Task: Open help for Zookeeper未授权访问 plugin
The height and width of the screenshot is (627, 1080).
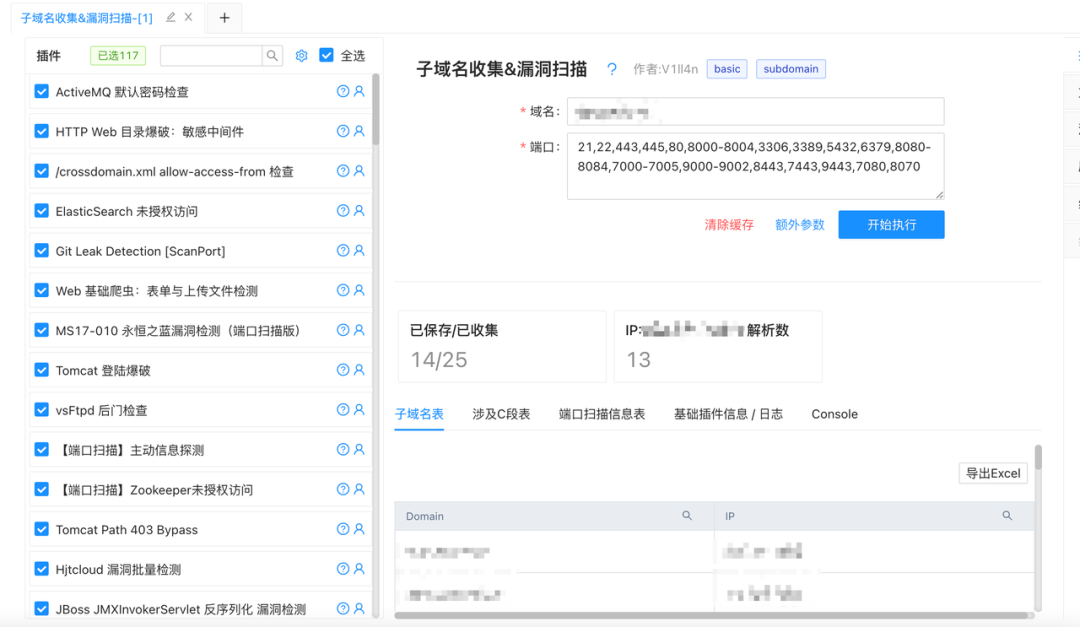Action: [342, 489]
